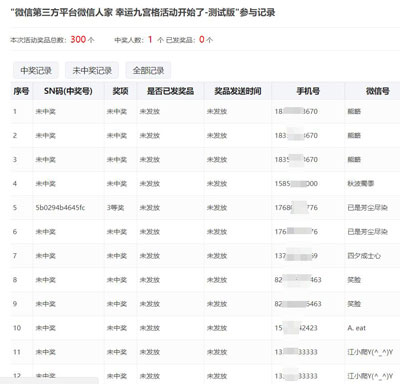
Task: Select WeChat name 笑脸 in row 8
Action: 354,280
